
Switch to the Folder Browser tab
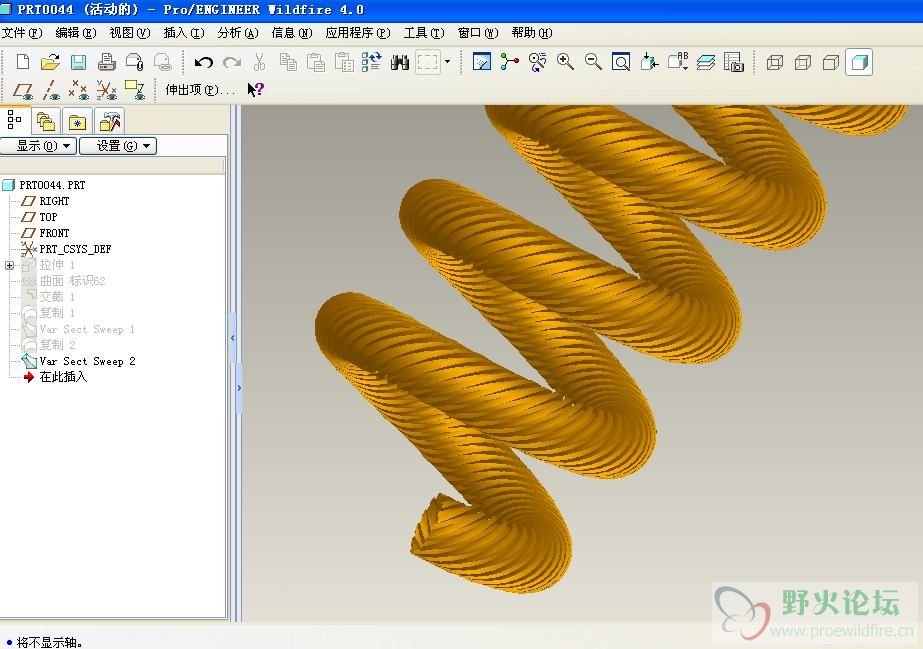46,121
